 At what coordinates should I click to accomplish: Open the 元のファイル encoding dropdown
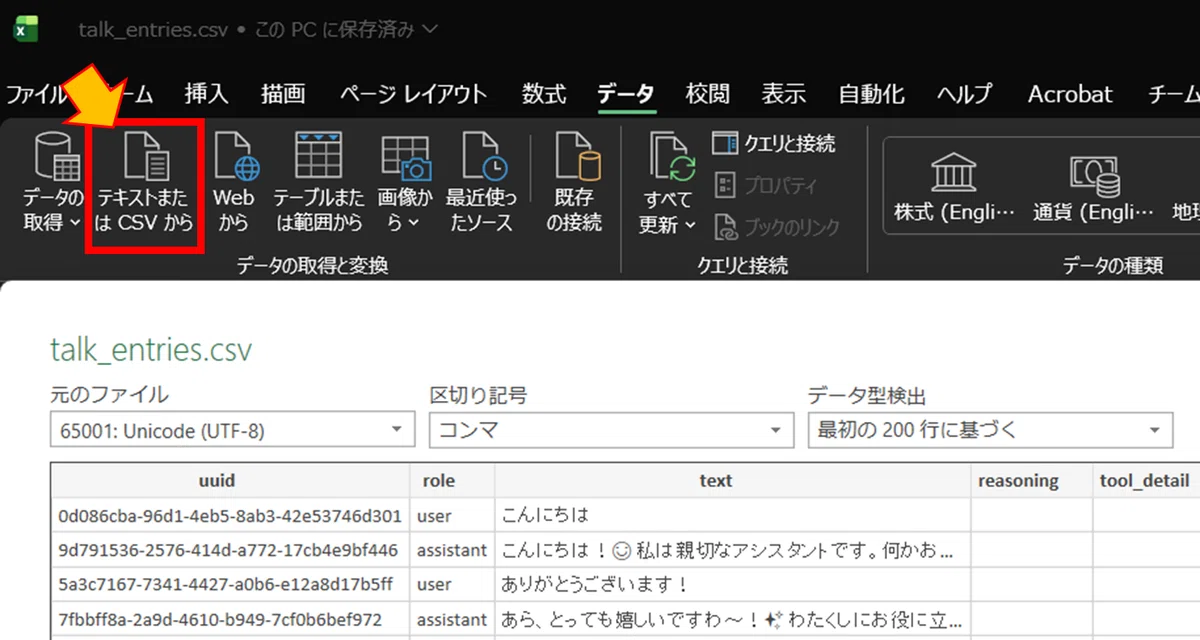click(232, 431)
